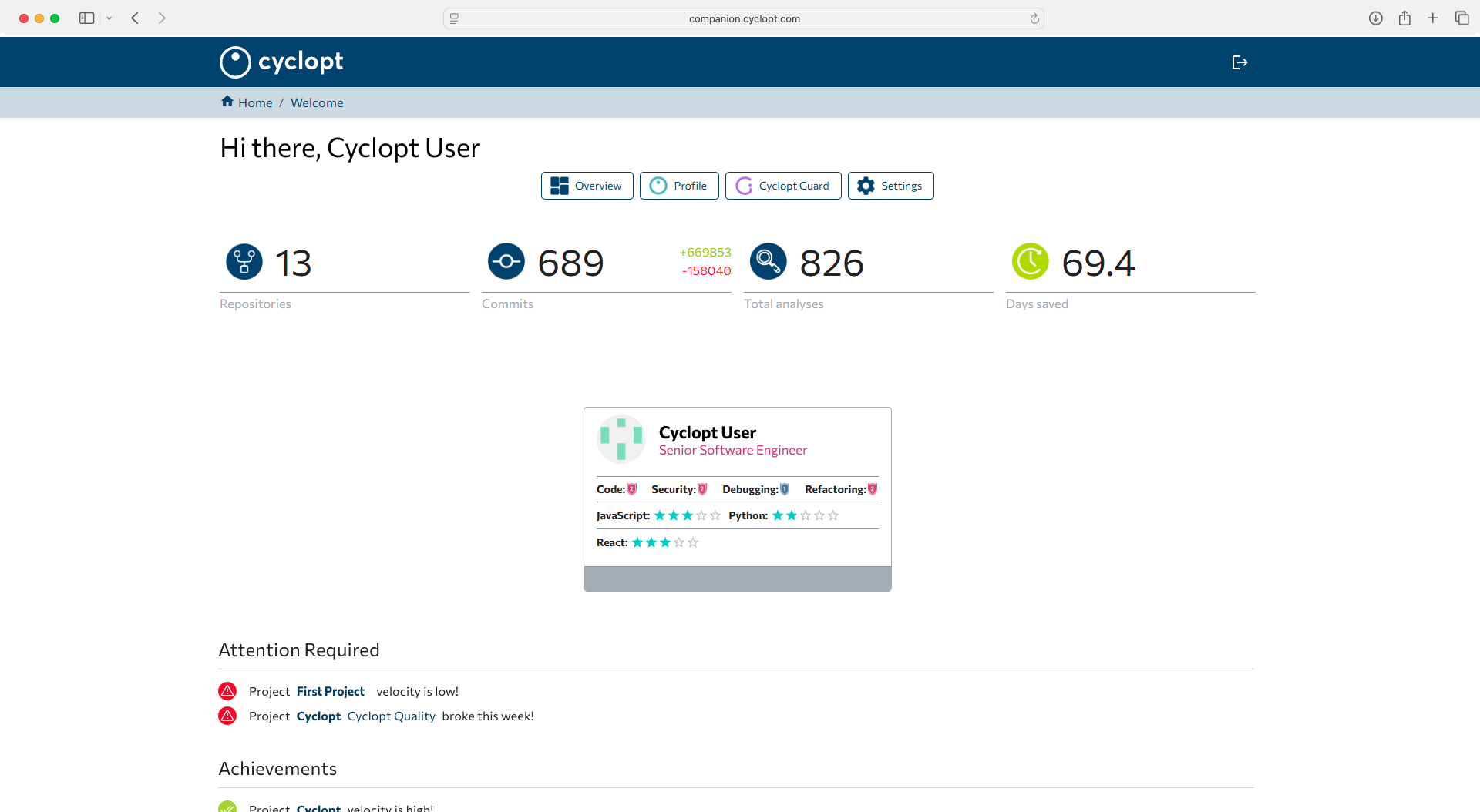Sign out using the logout icon
Screen dimensions: 1480x812
click(x=1239, y=62)
